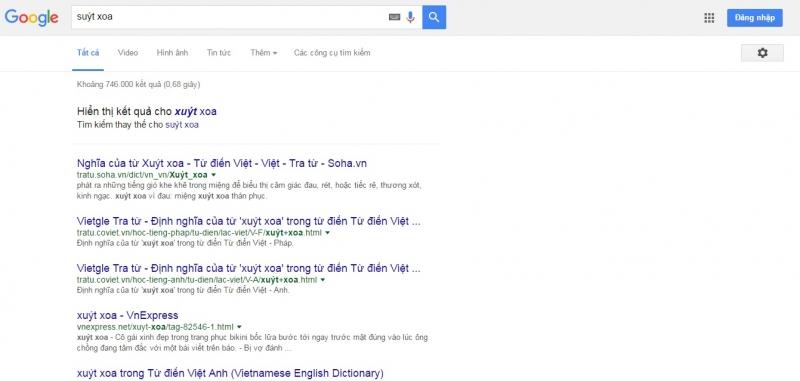Click the blue magnifier search button

point(434,17)
